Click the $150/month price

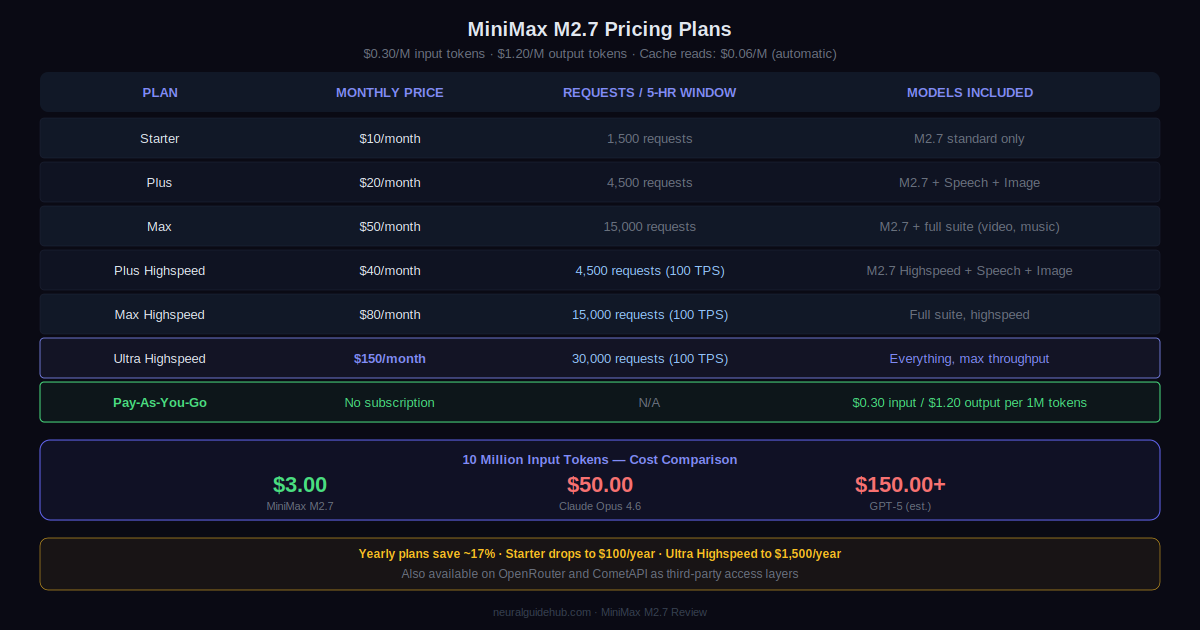[390, 359]
